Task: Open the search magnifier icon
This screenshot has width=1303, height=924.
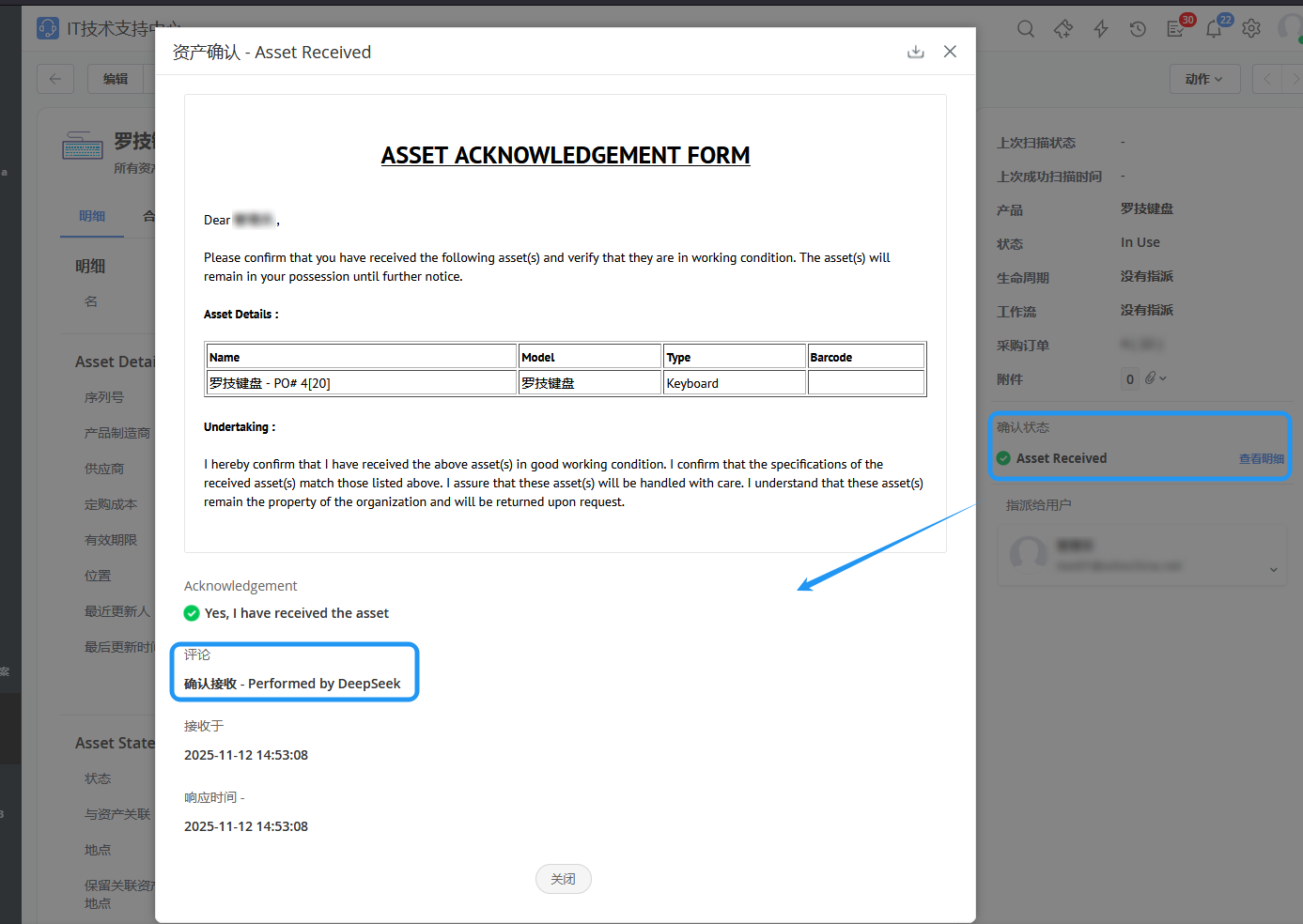Action: (1026, 29)
